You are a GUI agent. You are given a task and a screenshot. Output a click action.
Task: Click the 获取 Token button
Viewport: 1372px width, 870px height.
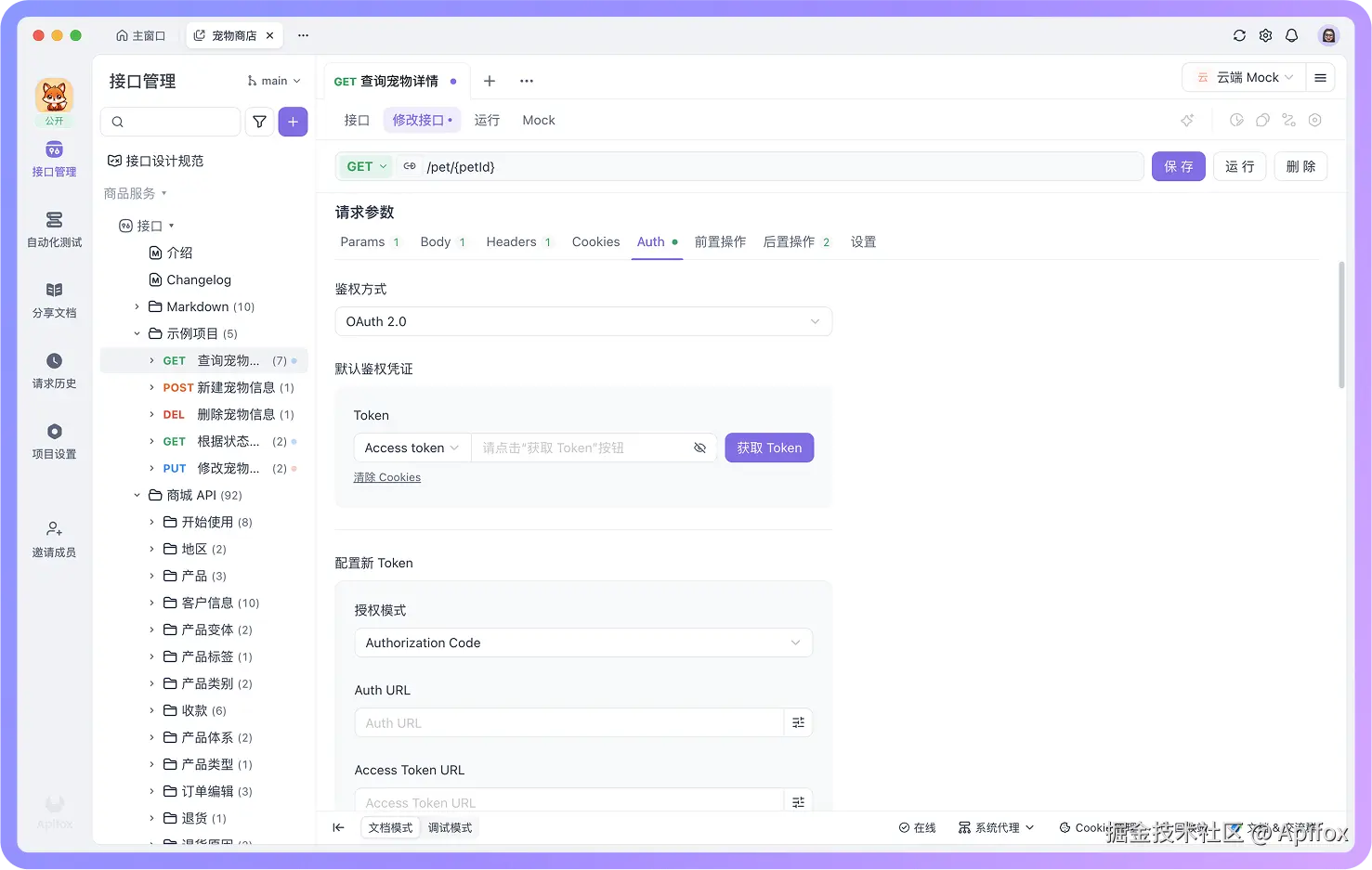coord(769,448)
